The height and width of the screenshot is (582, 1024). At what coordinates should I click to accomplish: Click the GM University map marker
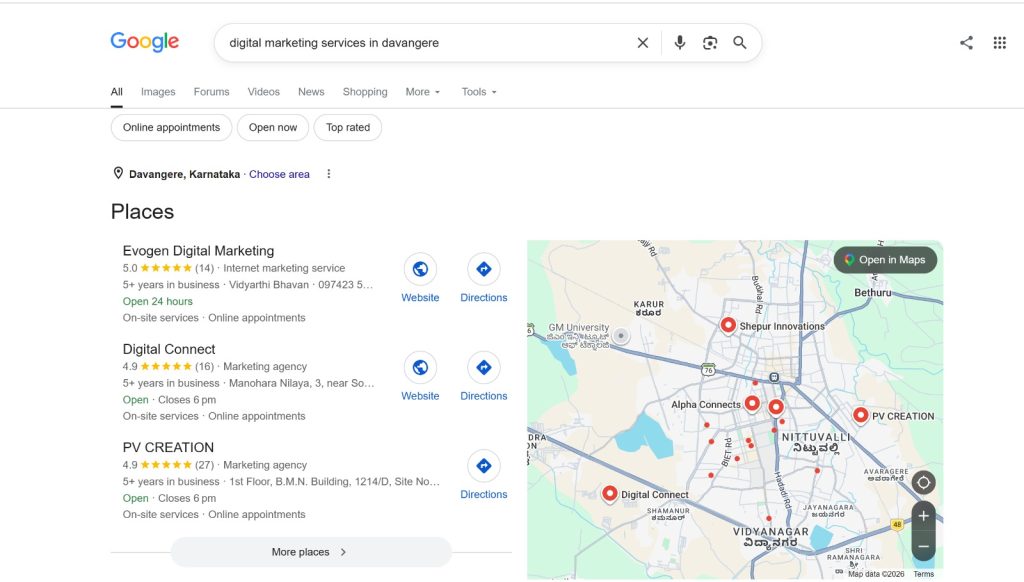tap(621, 336)
